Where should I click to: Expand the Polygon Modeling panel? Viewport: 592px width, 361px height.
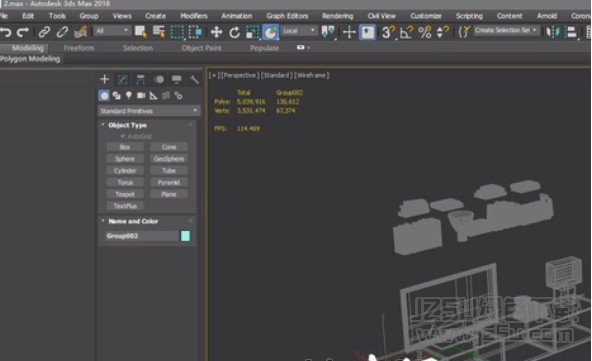(30, 59)
